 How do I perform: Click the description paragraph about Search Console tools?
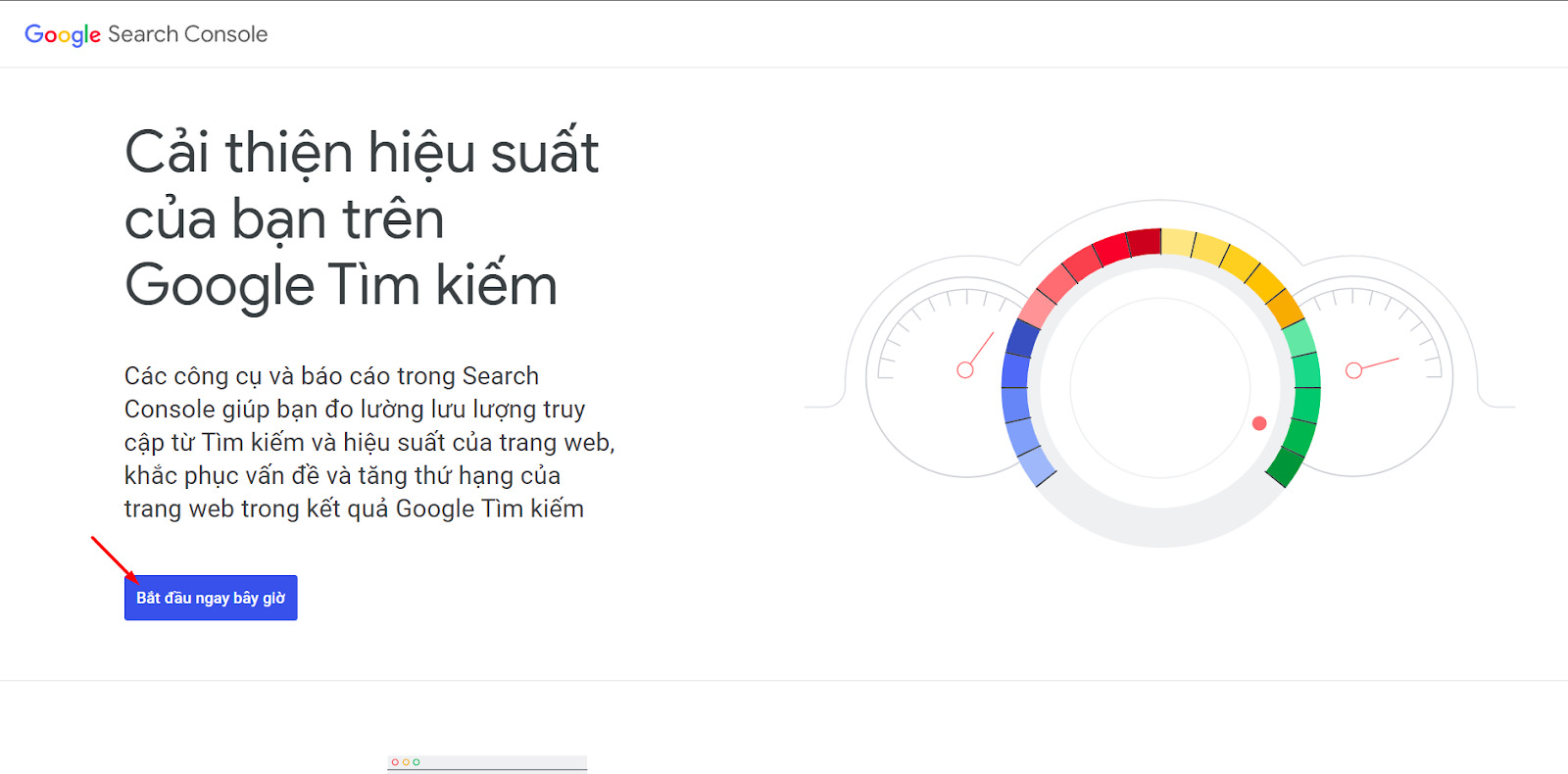[368, 442]
